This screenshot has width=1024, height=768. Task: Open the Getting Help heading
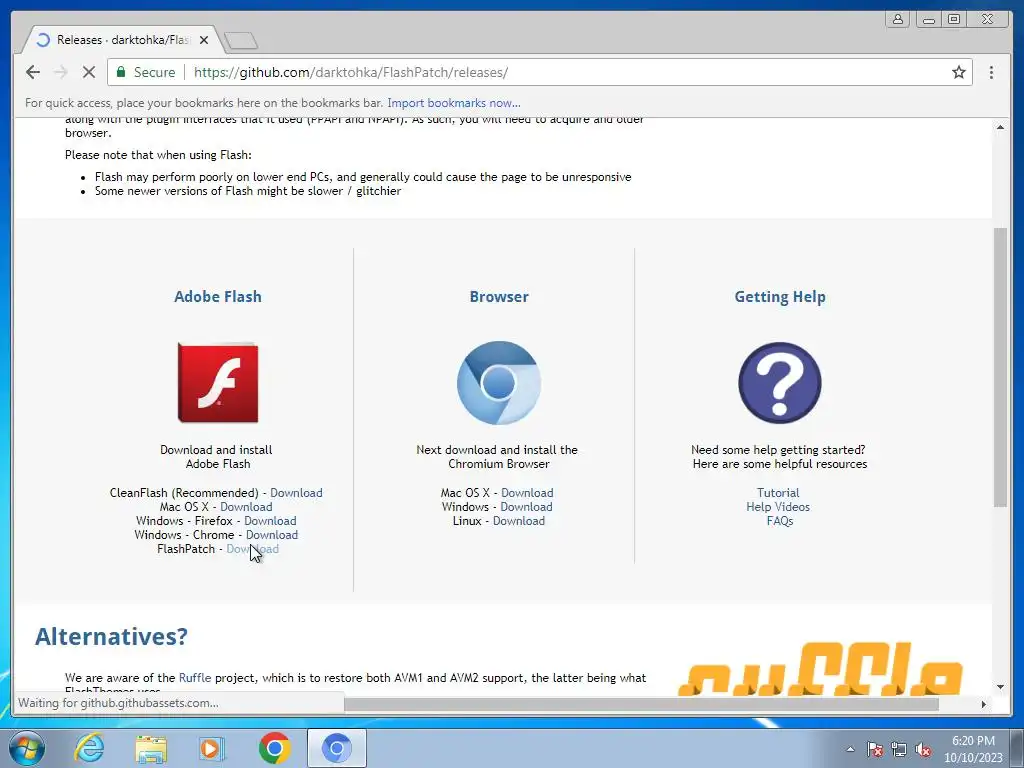(x=780, y=296)
